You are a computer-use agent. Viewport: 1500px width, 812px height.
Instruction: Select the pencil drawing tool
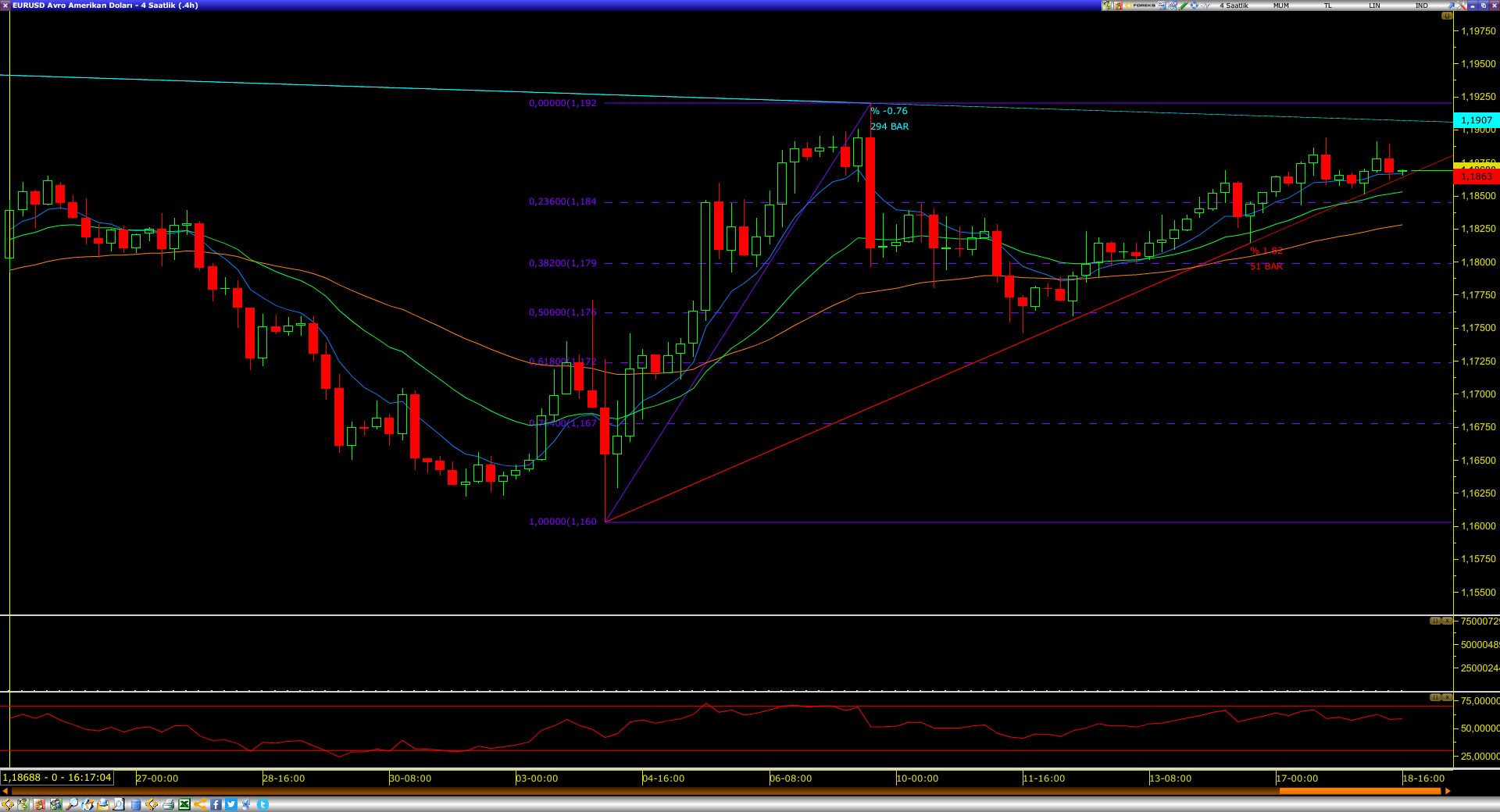1184,5
